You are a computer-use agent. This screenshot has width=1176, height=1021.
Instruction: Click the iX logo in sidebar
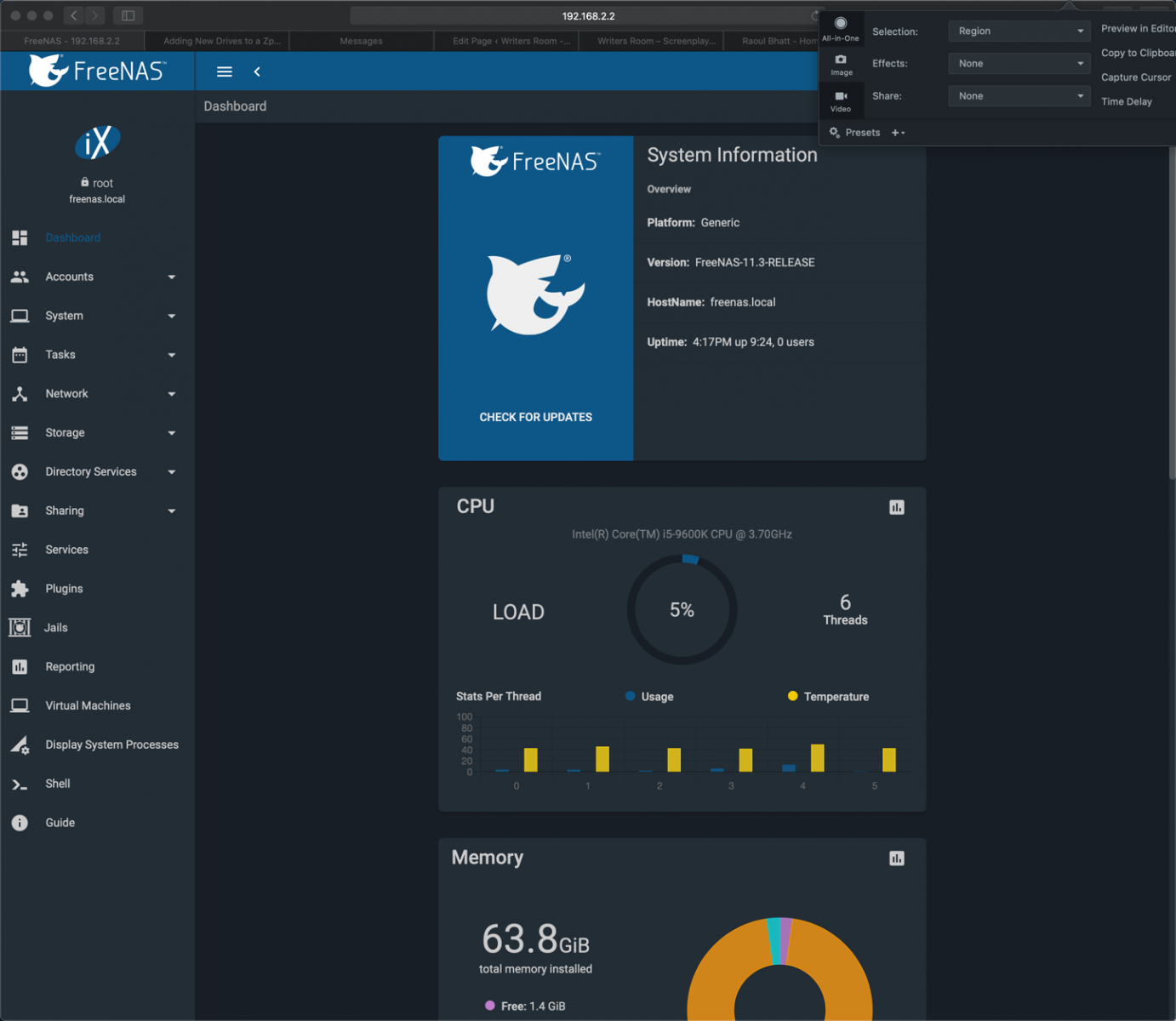pyautogui.click(x=97, y=143)
